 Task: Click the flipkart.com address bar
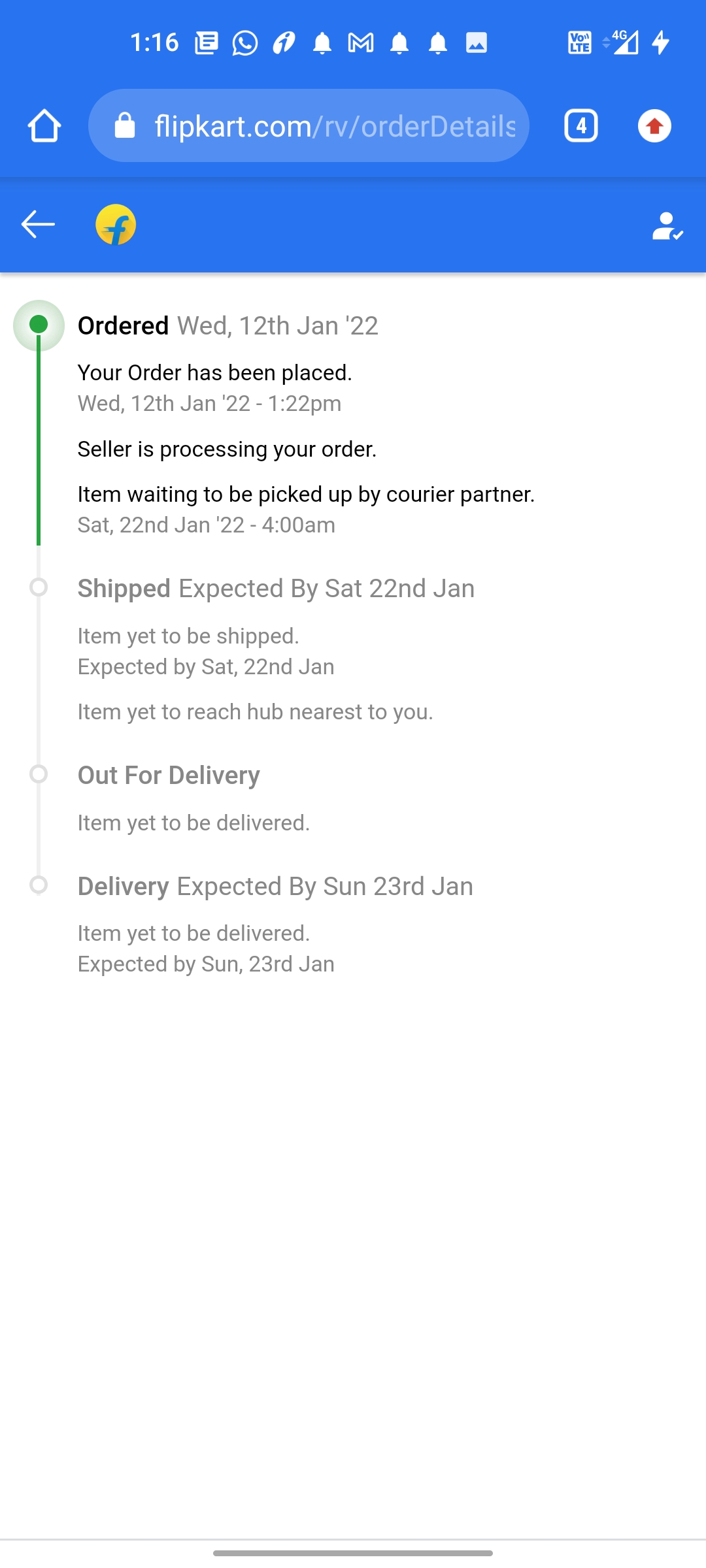[x=333, y=125]
